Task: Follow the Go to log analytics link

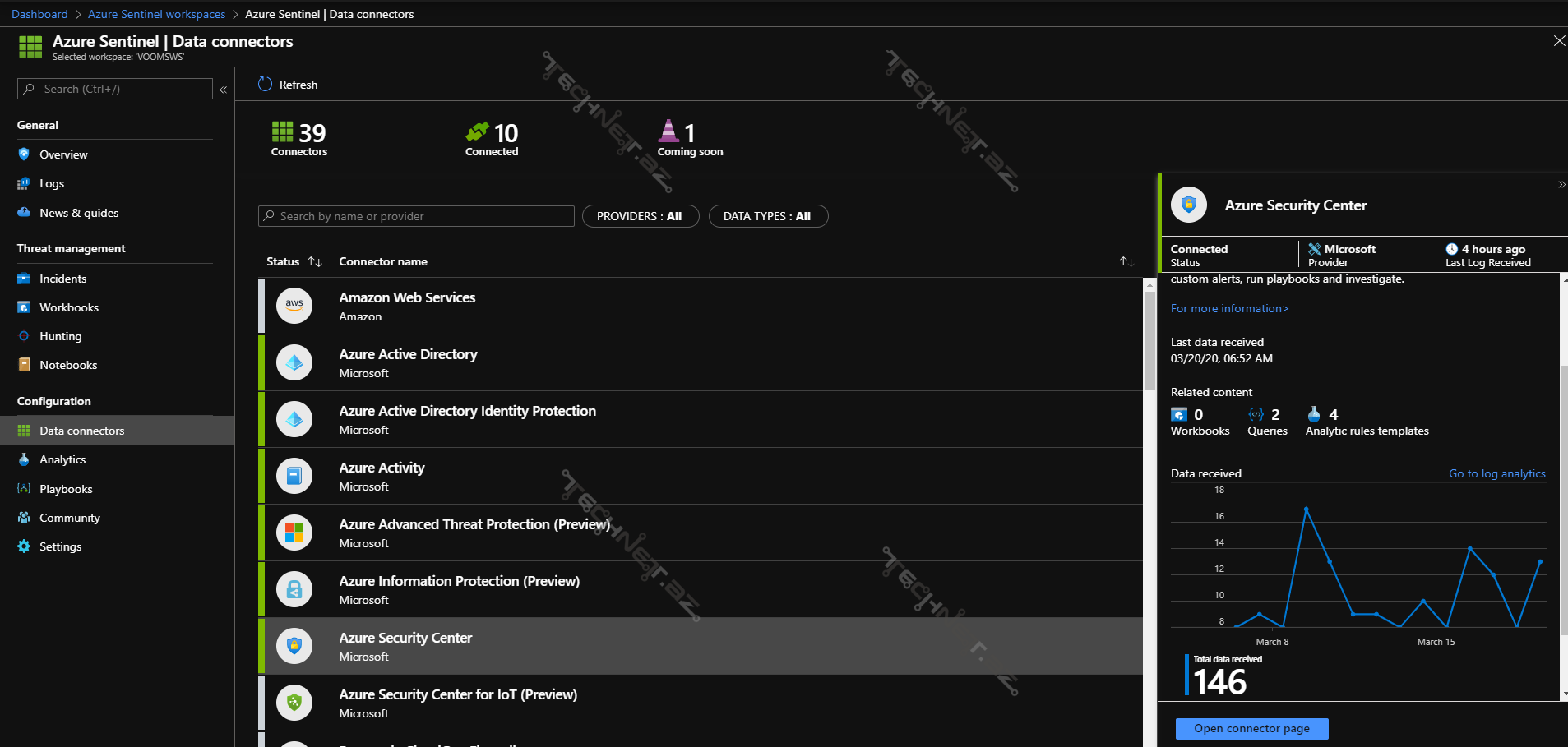Action: click(1496, 473)
